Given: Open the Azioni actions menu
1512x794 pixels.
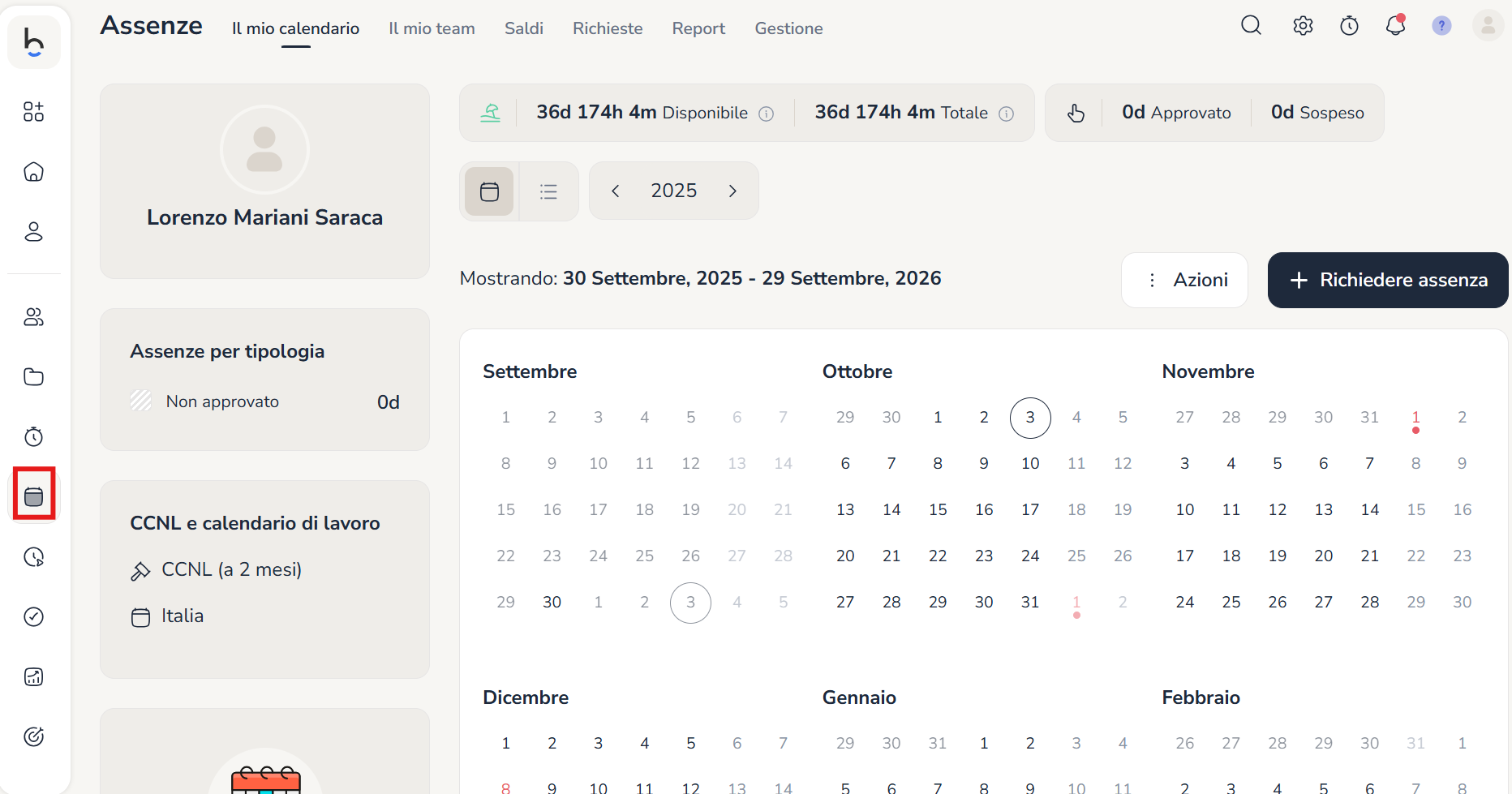Looking at the screenshot, I should tap(1184, 280).
